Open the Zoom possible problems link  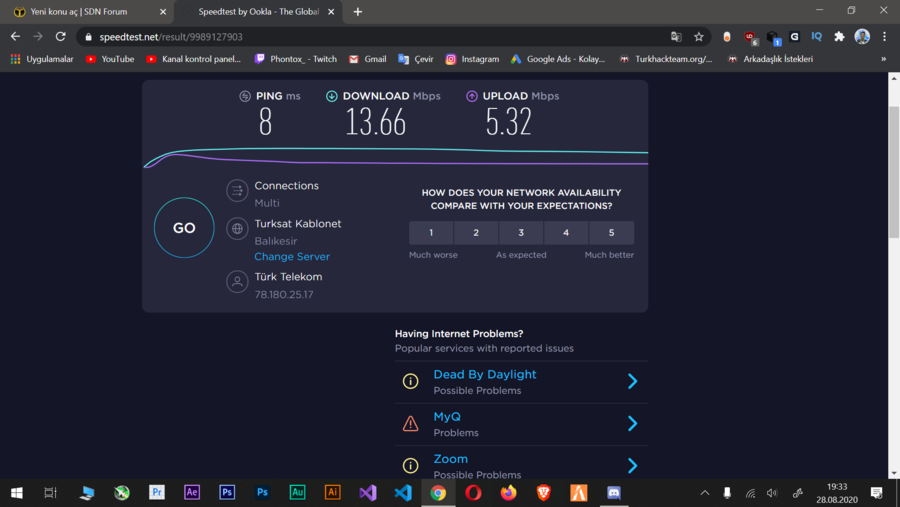click(451, 459)
